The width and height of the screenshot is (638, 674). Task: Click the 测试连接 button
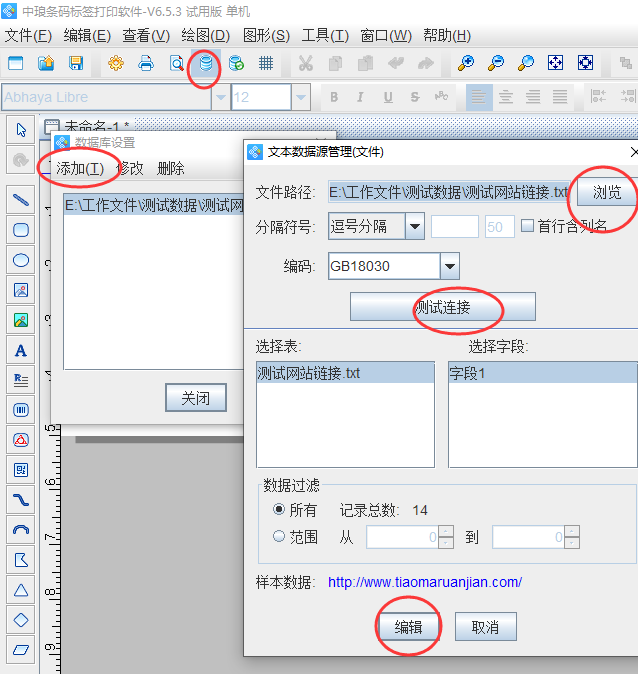442,307
